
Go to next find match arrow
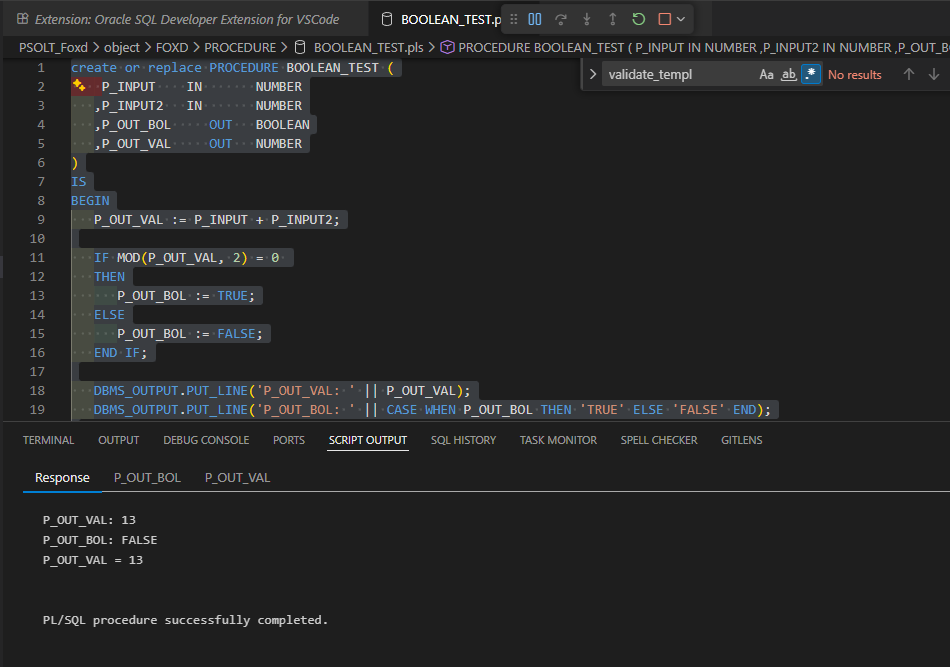click(934, 74)
